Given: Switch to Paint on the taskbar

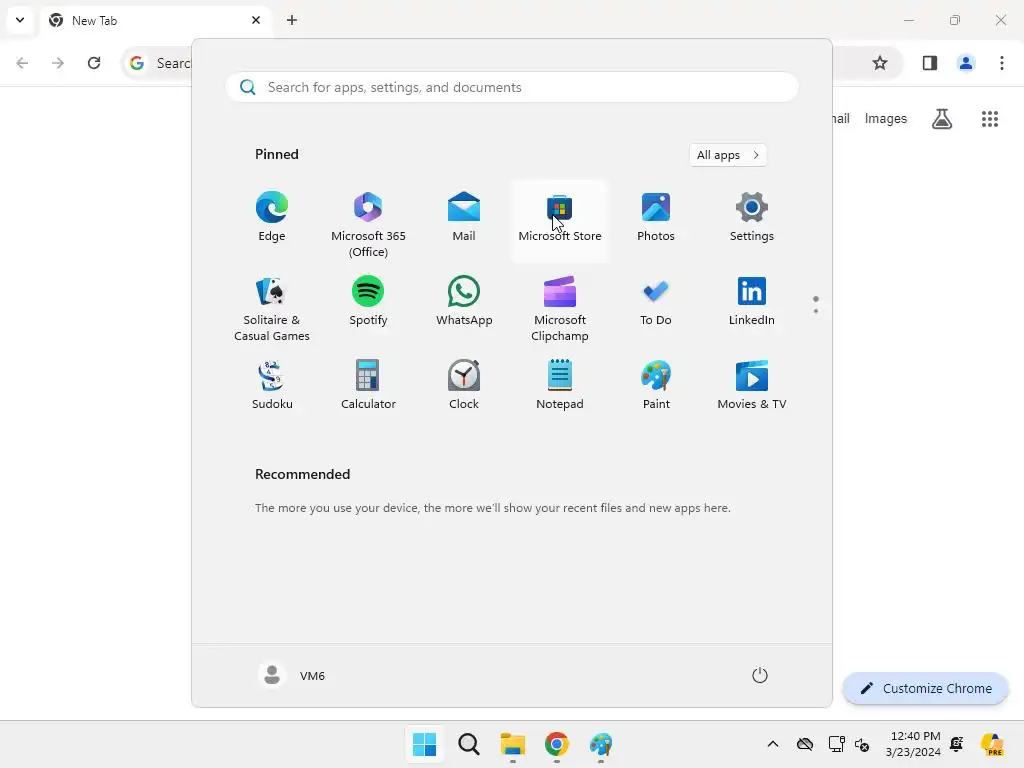Looking at the screenshot, I should coord(601,744).
